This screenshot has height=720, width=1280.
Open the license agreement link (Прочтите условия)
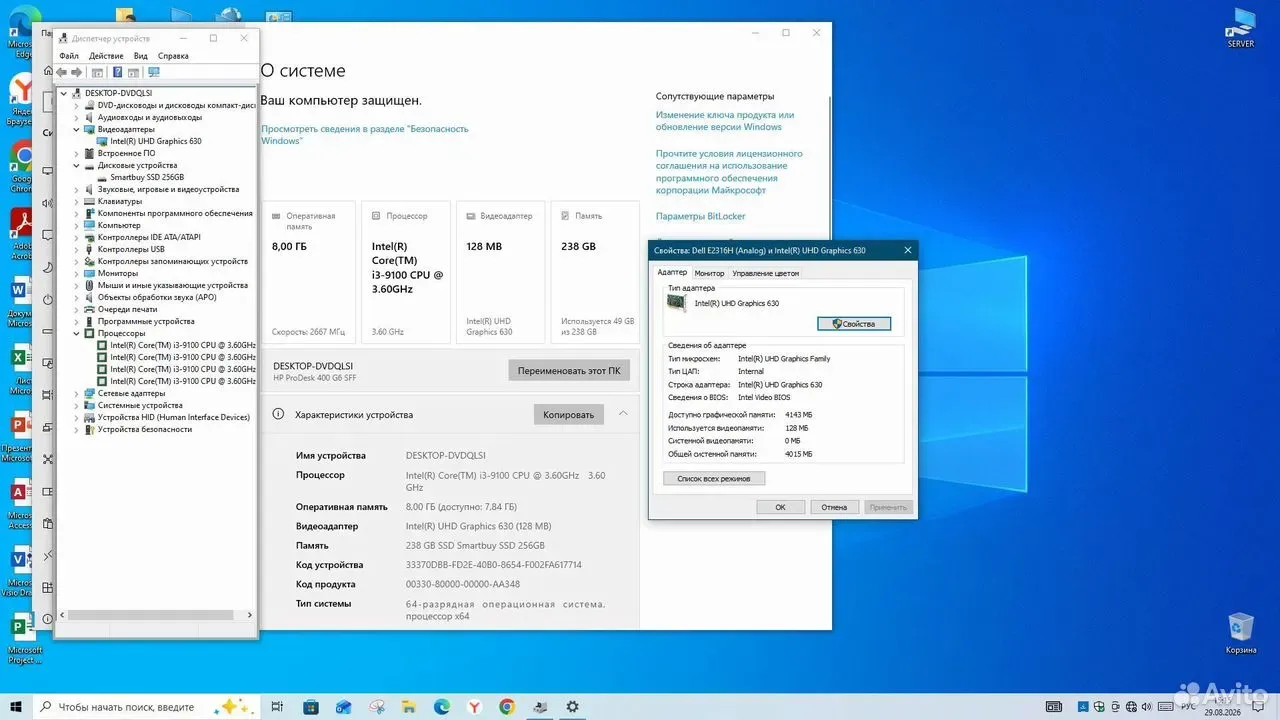tap(729, 172)
